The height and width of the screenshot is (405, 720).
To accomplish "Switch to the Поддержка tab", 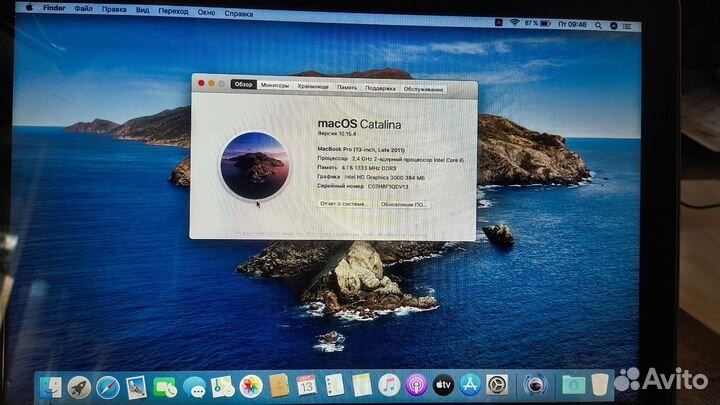I will (380, 88).
